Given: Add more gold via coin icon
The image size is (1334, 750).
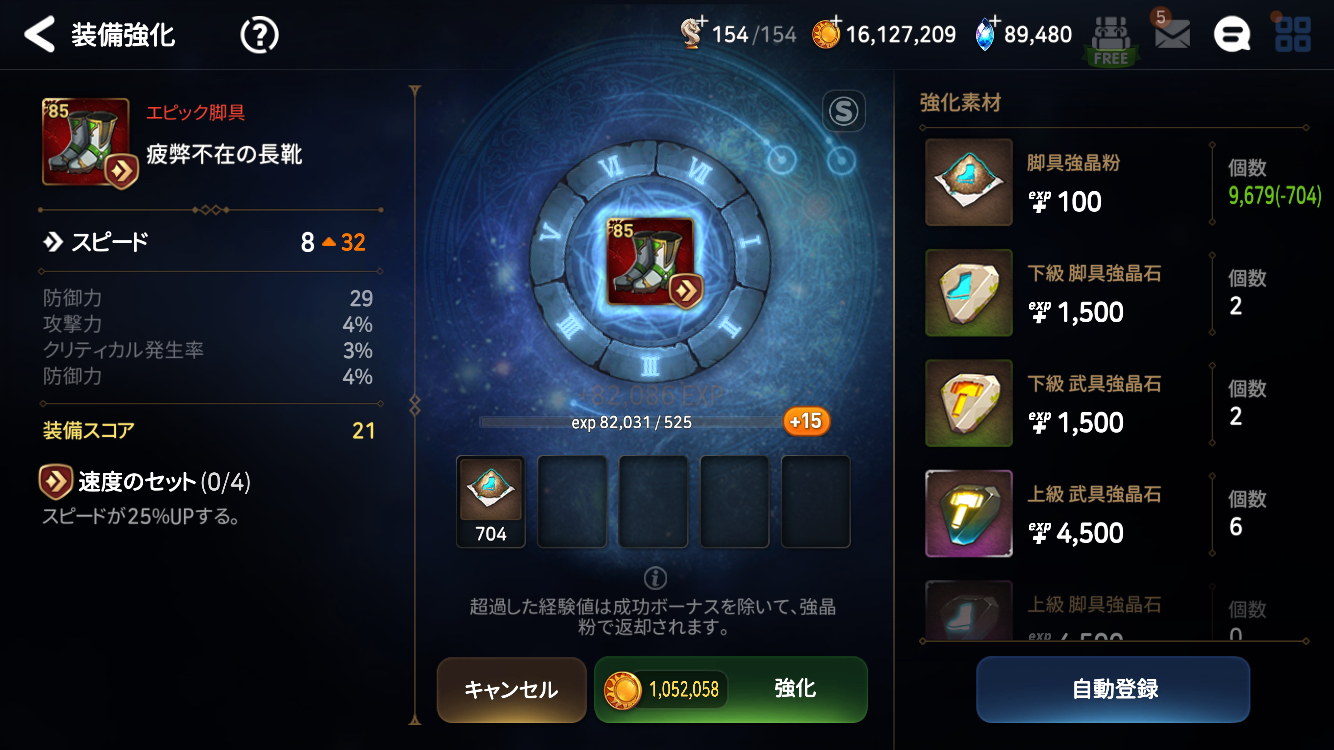Looking at the screenshot, I should (x=826, y=33).
